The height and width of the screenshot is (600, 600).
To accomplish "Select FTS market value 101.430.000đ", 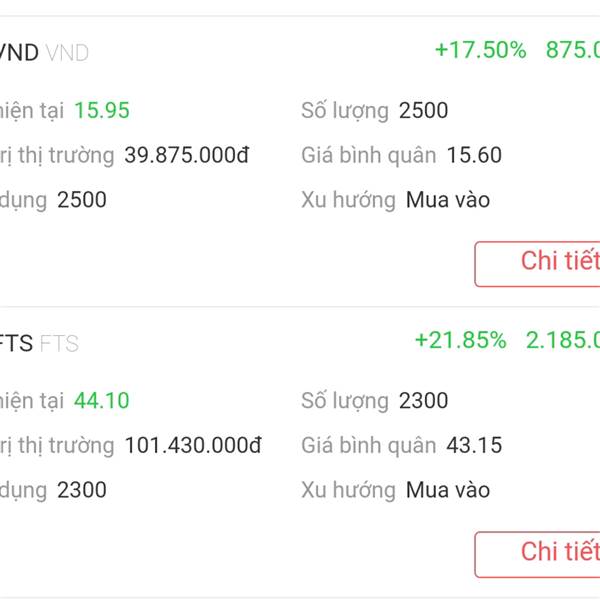I will click(x=193, y=445).
